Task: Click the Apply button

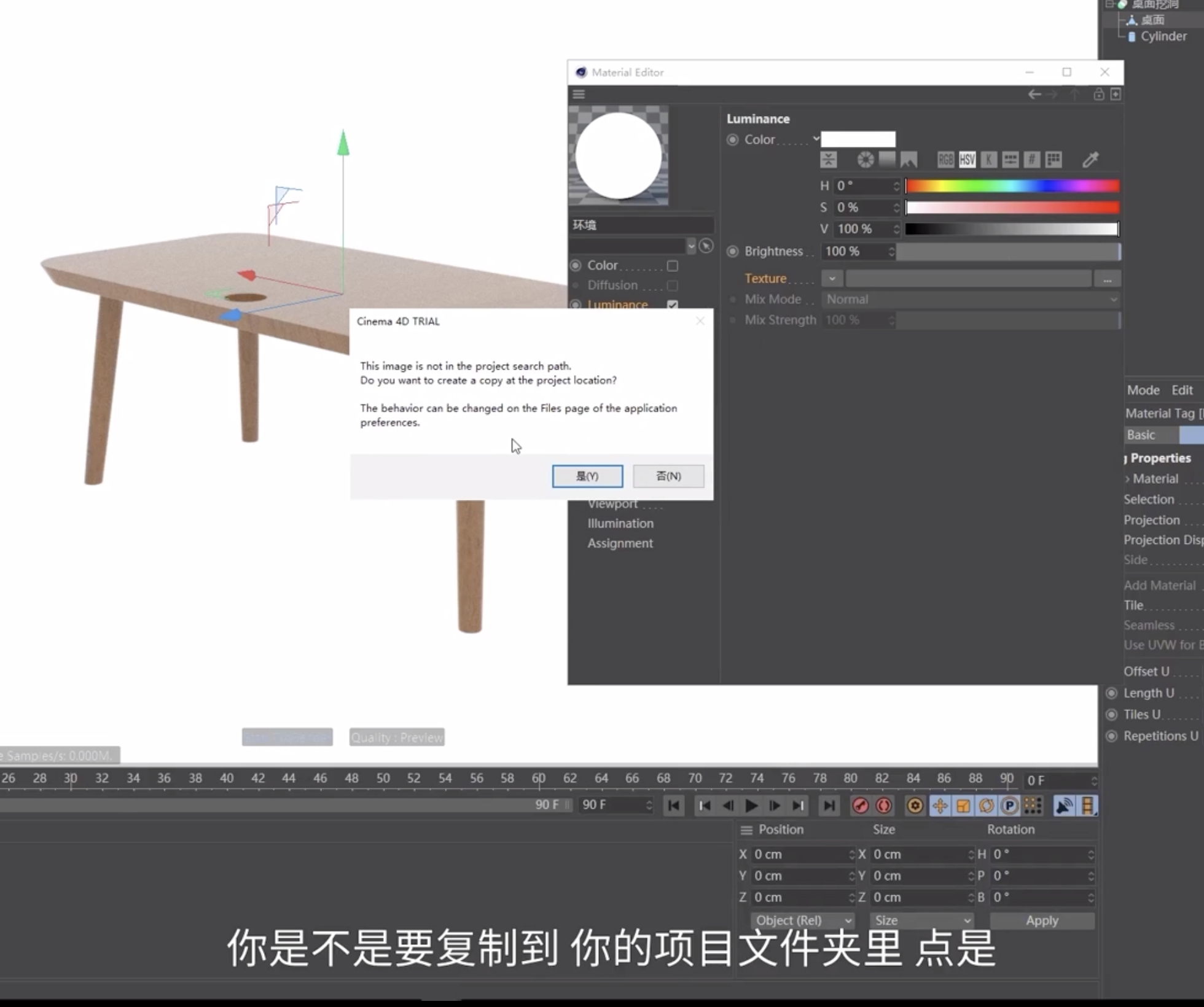Action: [1042, 920]
